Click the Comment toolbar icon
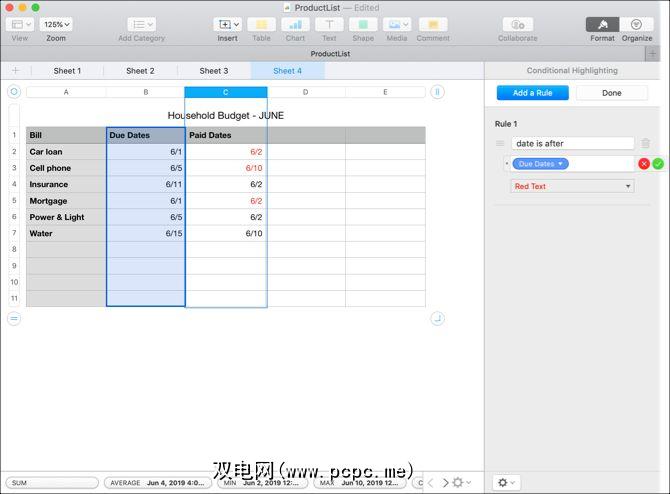The image size is (670, 494). tap(433, 24)
